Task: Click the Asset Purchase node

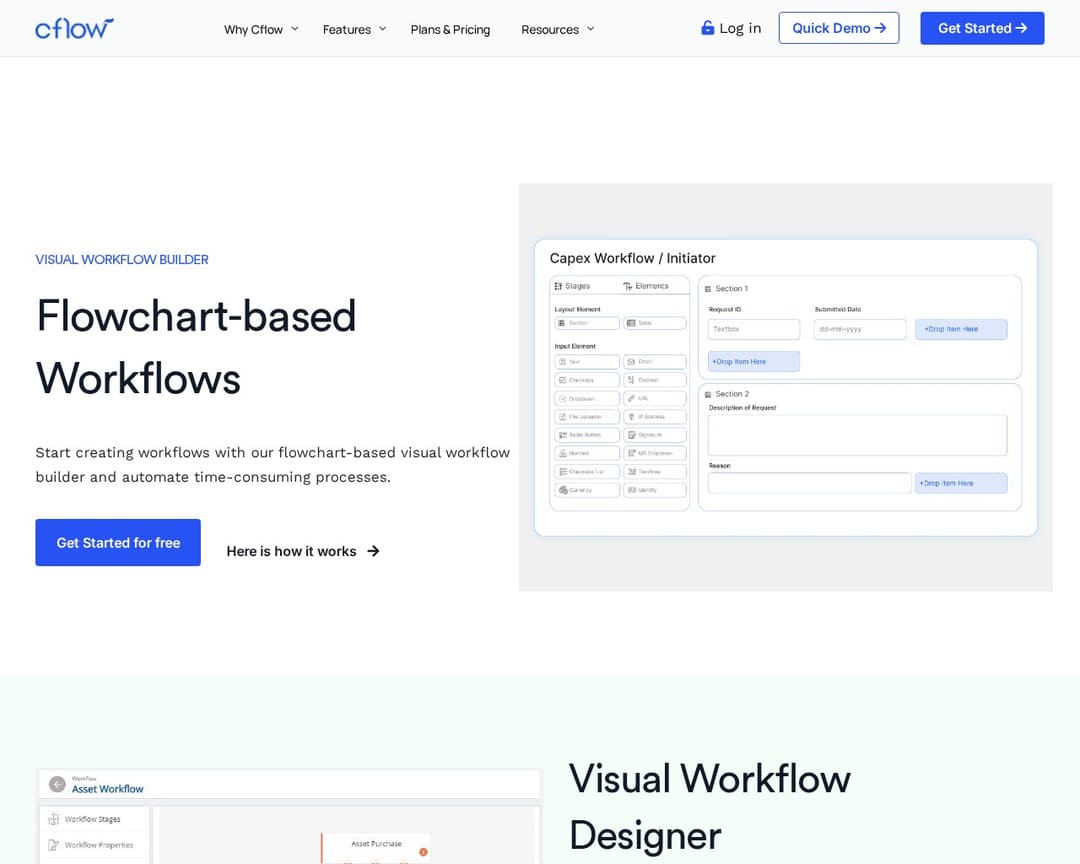Action: (x=376, y=847)
